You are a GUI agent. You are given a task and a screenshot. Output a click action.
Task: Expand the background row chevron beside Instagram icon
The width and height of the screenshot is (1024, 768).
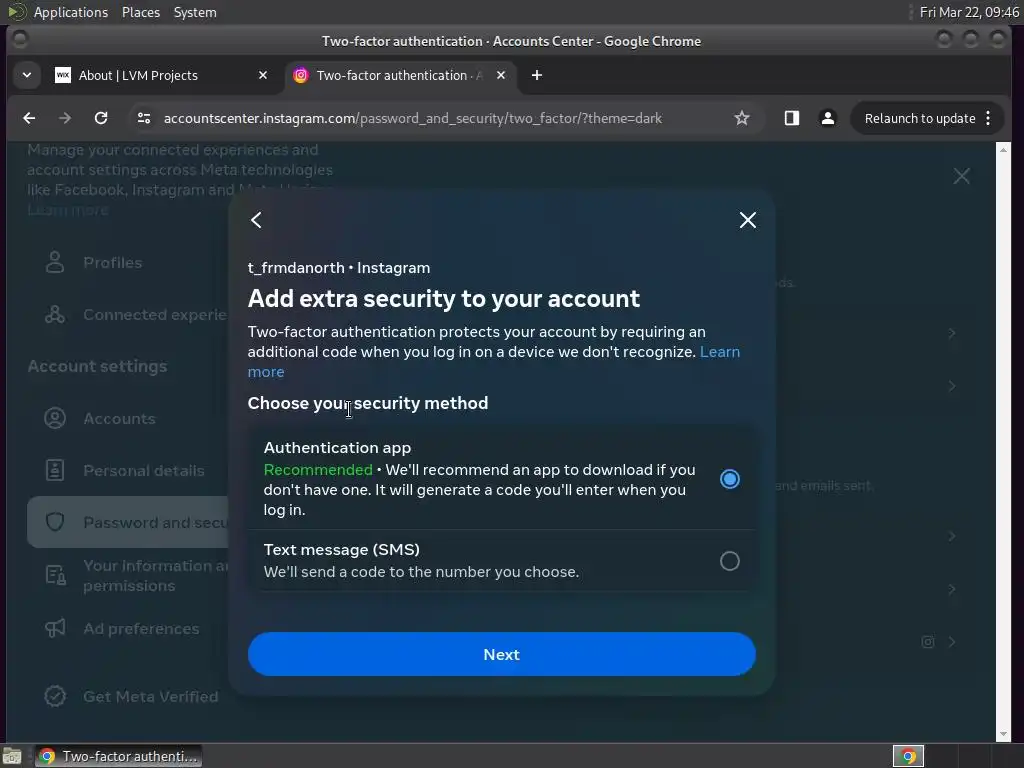(952, 642)
